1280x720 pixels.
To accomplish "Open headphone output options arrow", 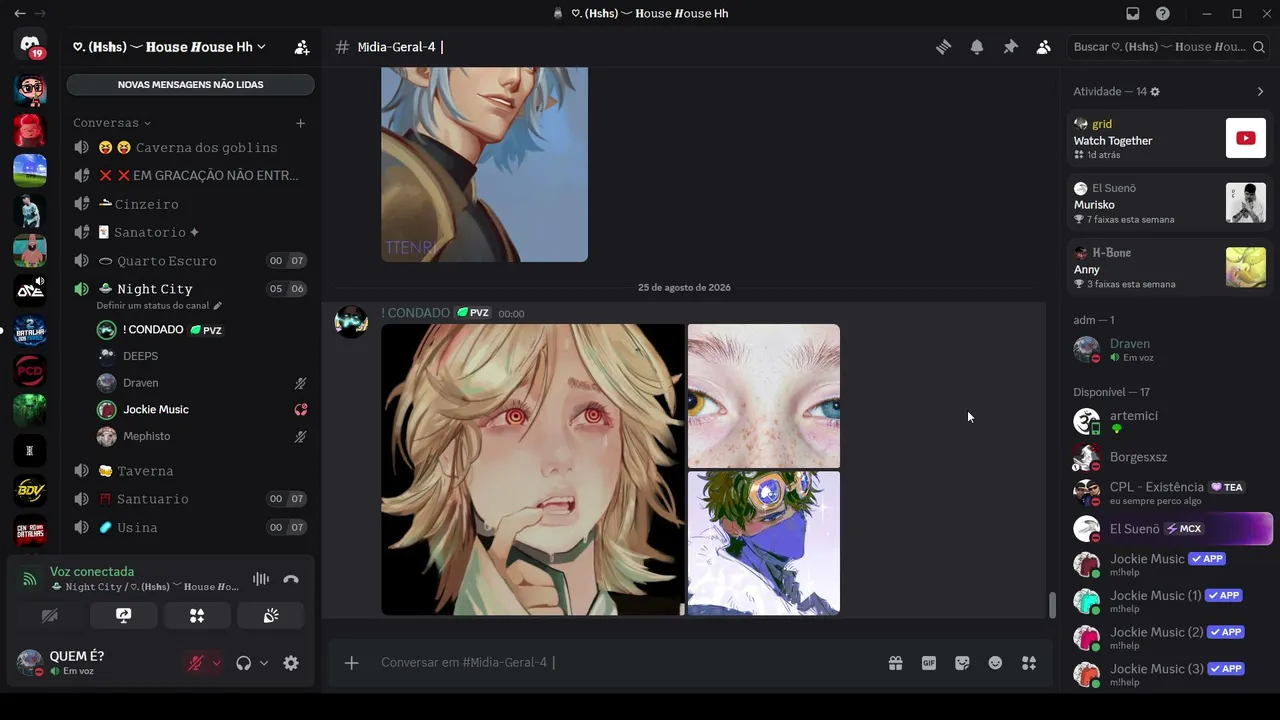I will [x=264, y=663].
